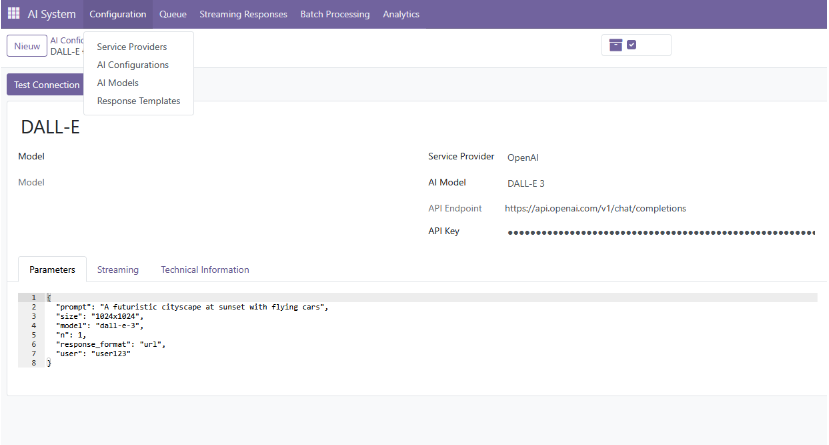Toggle the checkbox next to archive icon
The image size is (829, 445).
coord(632,45)
